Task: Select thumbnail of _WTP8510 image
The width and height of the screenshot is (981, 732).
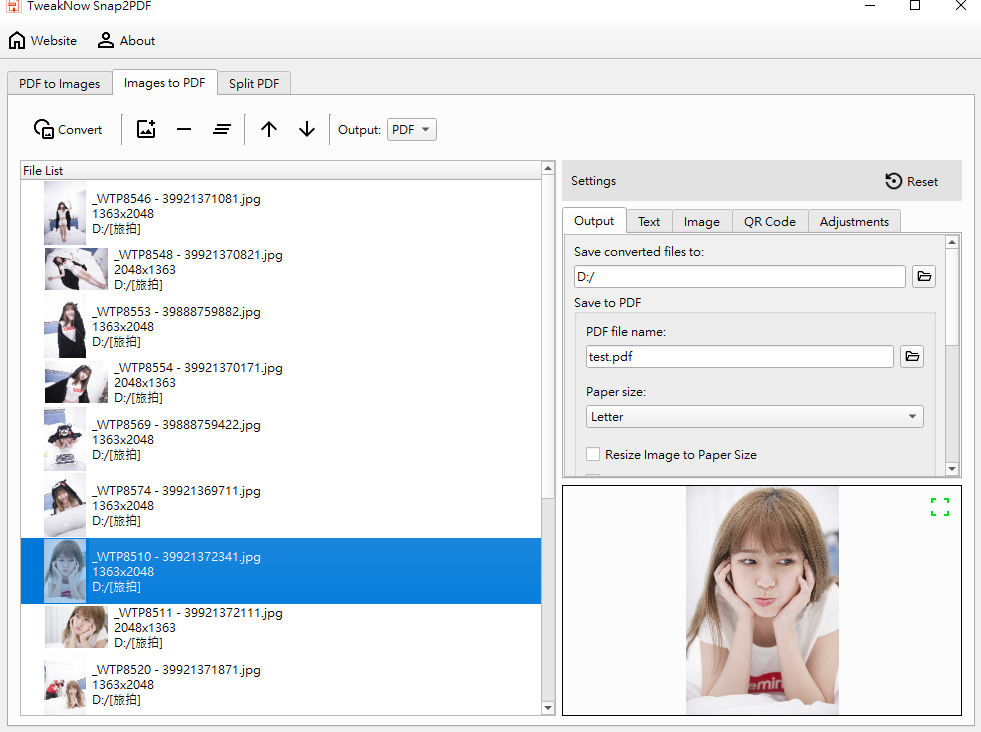Action: click(64, 571)
